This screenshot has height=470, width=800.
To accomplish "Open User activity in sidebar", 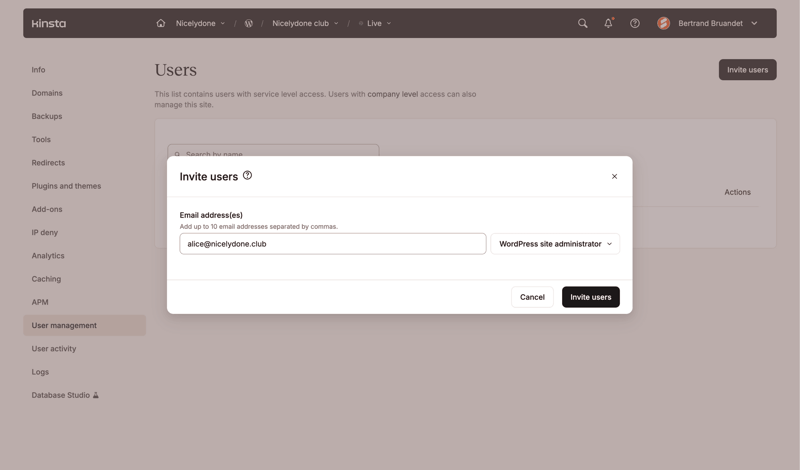I will [54, 349].
